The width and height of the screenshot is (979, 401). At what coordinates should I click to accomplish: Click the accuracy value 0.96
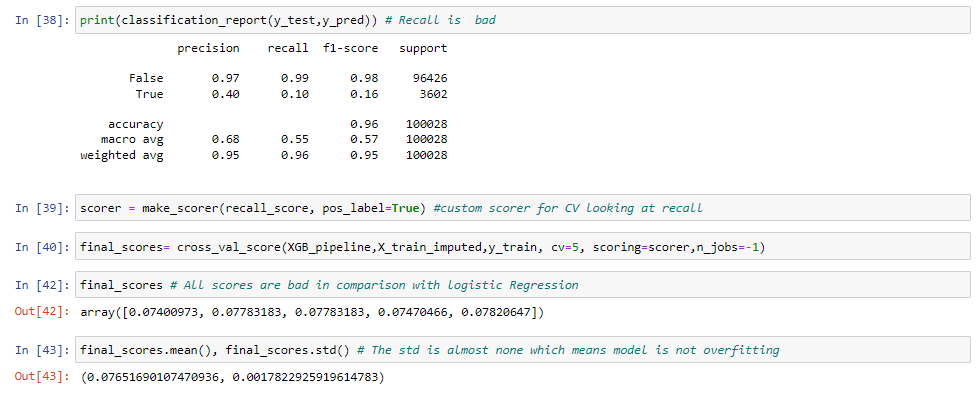[364, 125]
